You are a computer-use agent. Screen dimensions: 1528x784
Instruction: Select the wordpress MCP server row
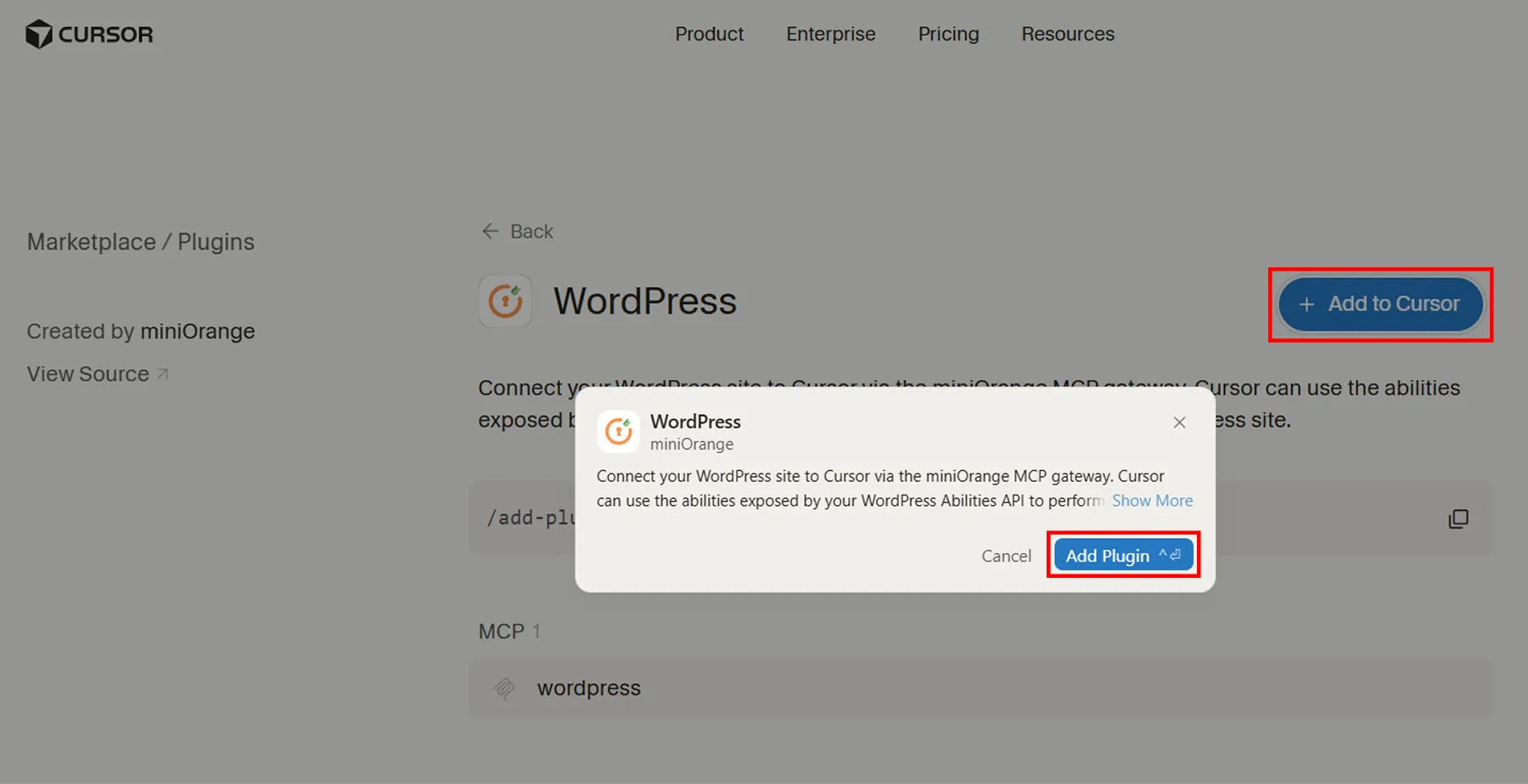pos(980,688)
